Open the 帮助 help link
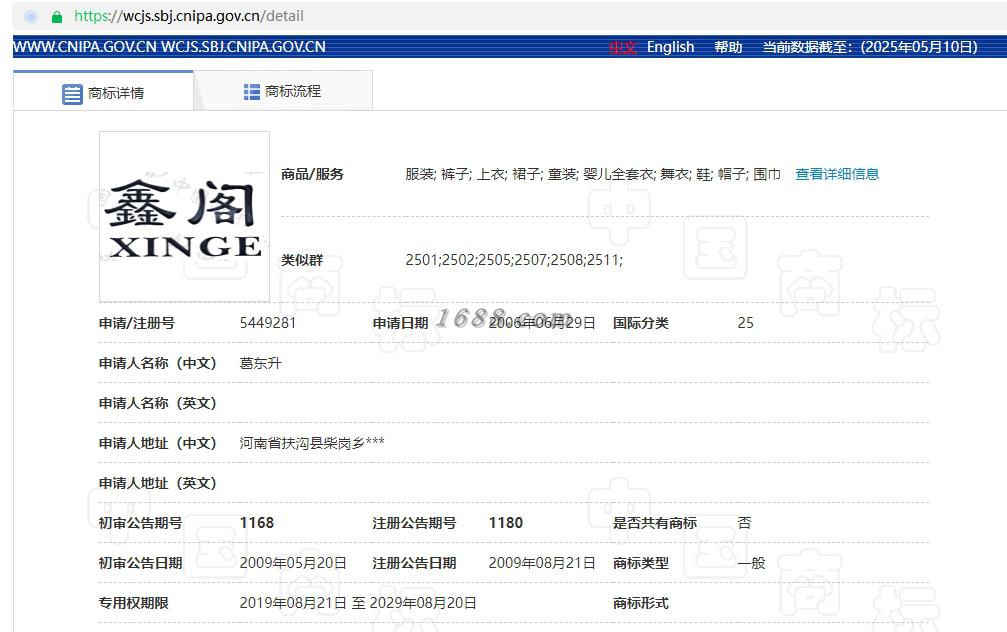 (x=728, y=47)
